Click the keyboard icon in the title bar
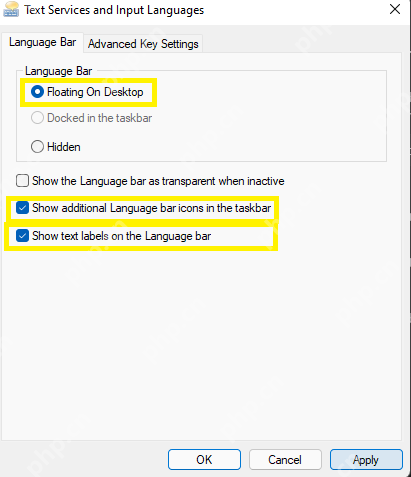411x477 pixels. coord(11,10)
